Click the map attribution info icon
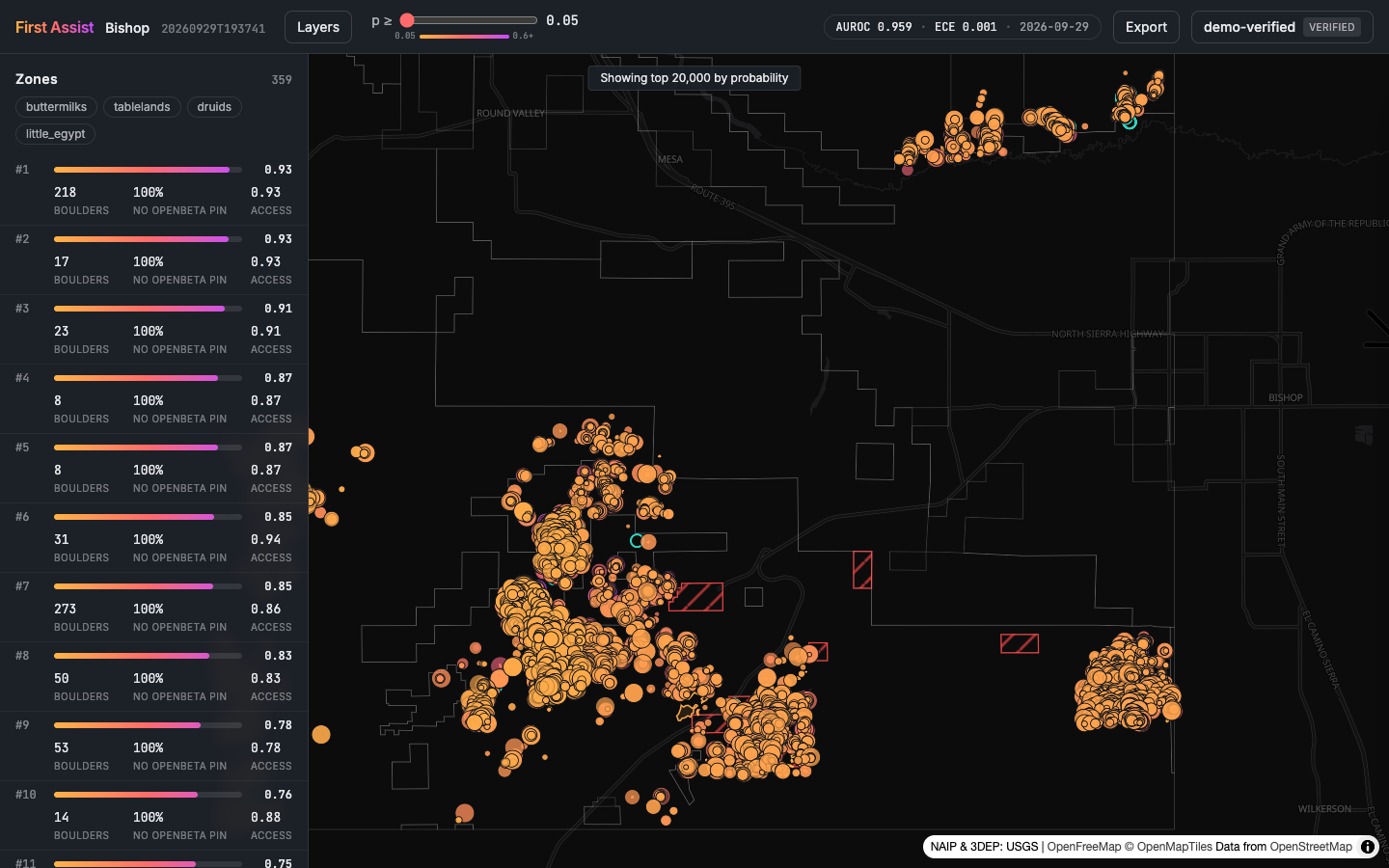Image resolution: width=1389 pixels, height=868 pixels. pyautogui.click(x=1368, y=847)
